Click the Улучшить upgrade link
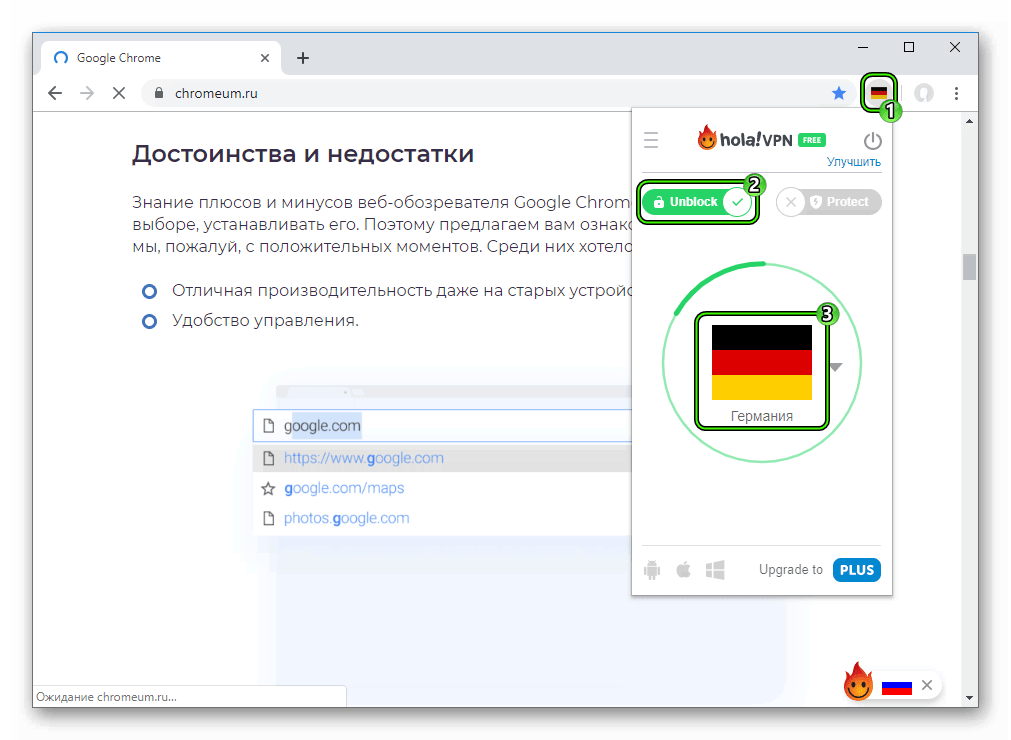The height and width of the screenshot is (740, 1011). click(854, 162)
